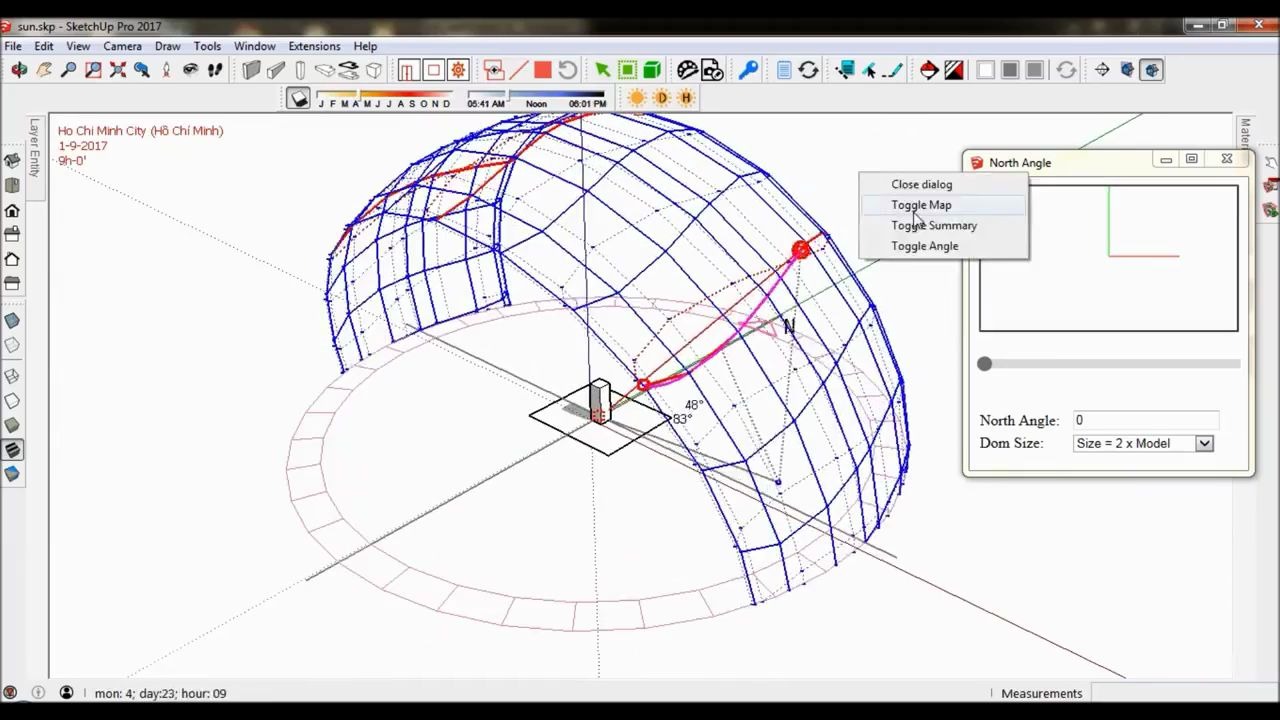Screen dimensions: 1280x720
Task: Select the Look Around eye tool
Action: (190, 70)
